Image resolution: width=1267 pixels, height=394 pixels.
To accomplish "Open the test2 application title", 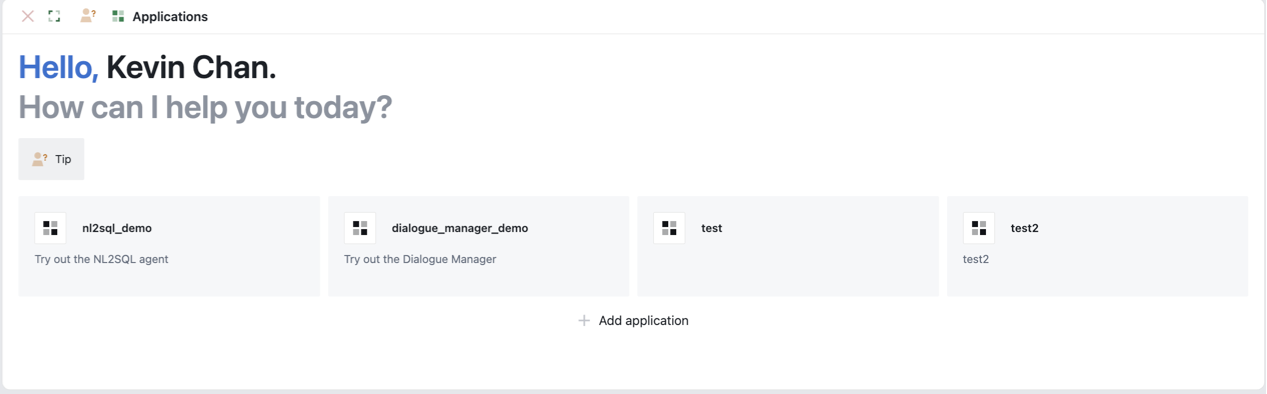I will point(1025,228).
